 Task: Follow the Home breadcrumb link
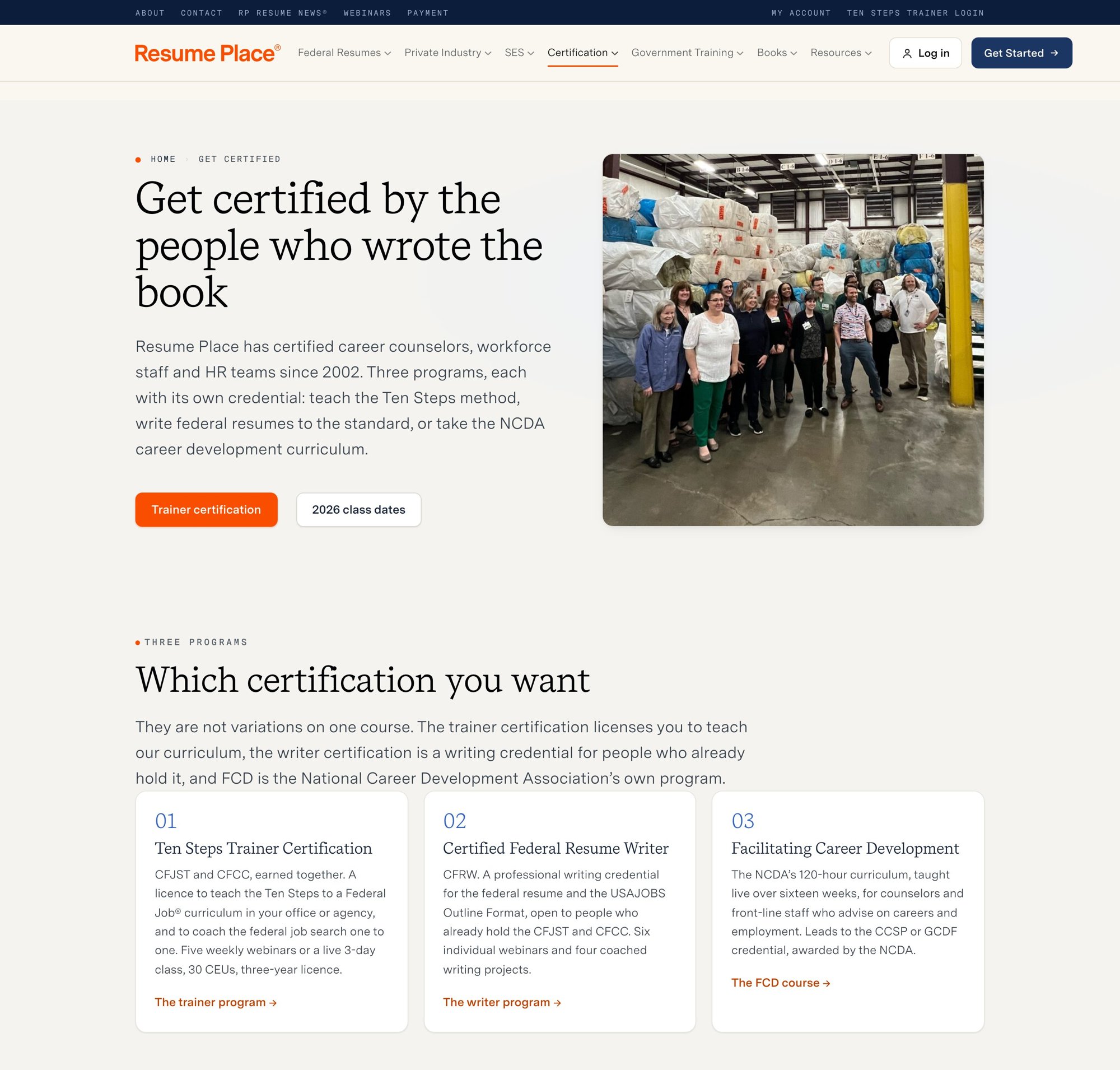163,159
